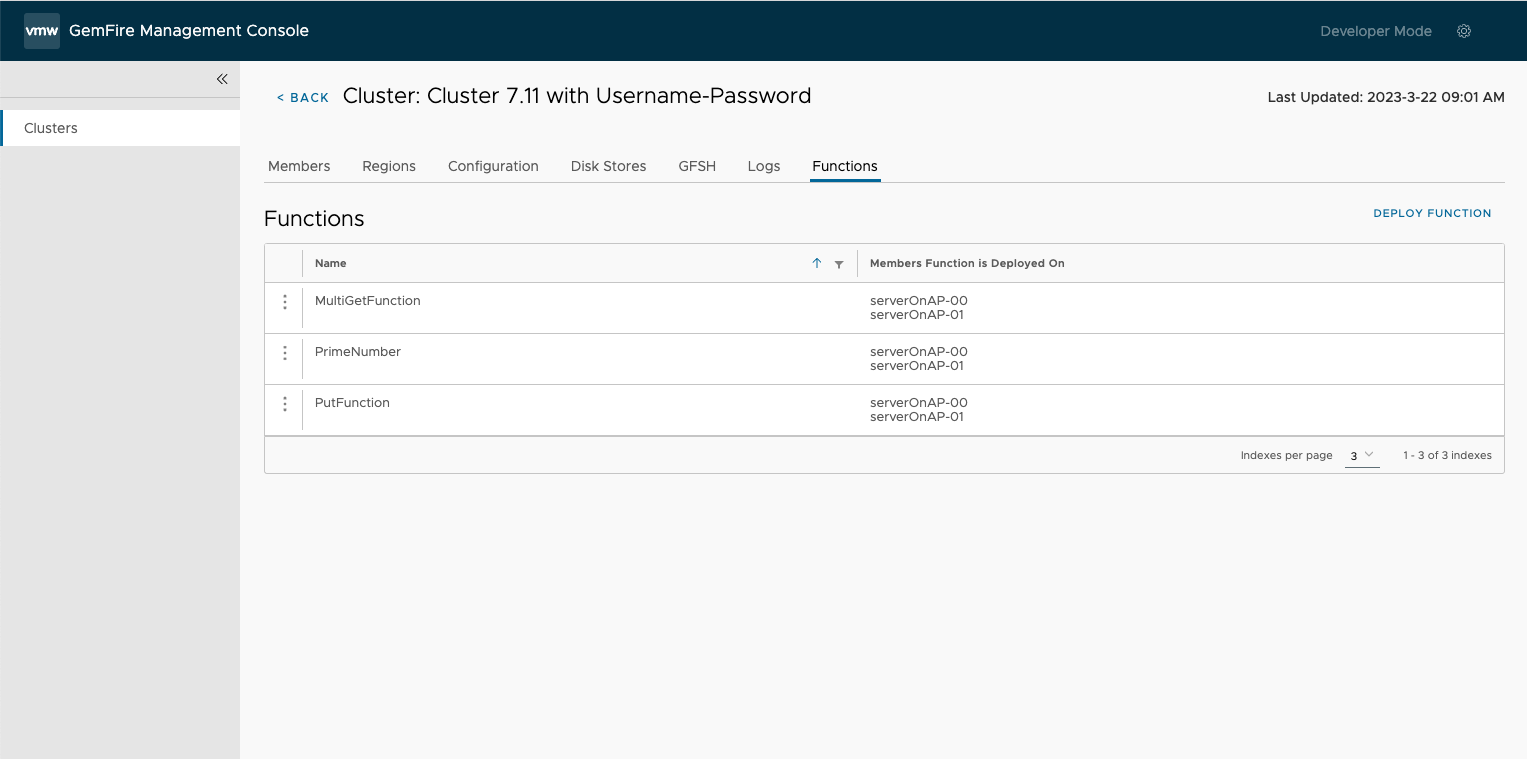Click the GemFire Management Console title
The image size is (1527, 759).
[189, 31]
